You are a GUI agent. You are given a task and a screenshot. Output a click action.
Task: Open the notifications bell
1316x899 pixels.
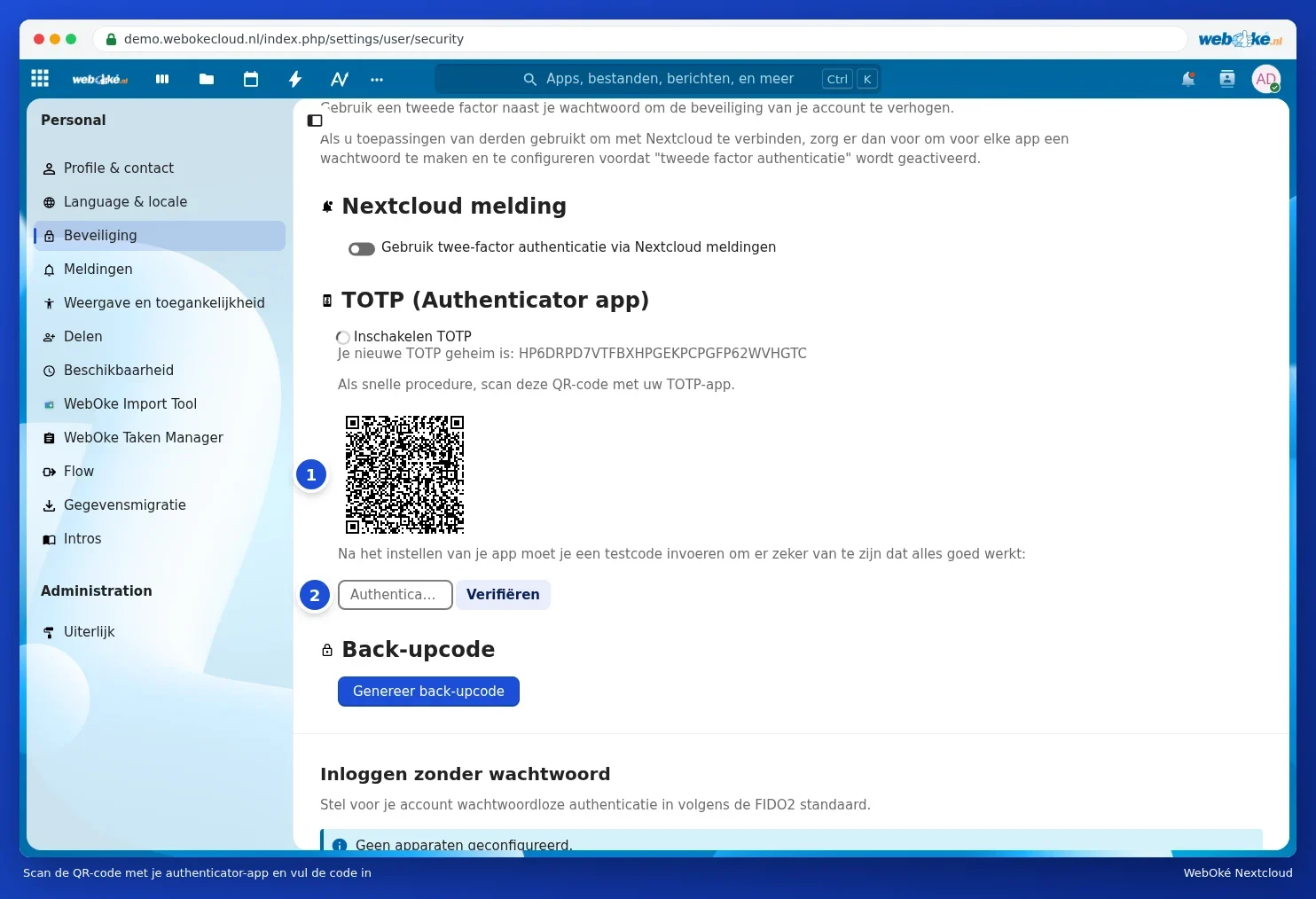pos(1188,79)
